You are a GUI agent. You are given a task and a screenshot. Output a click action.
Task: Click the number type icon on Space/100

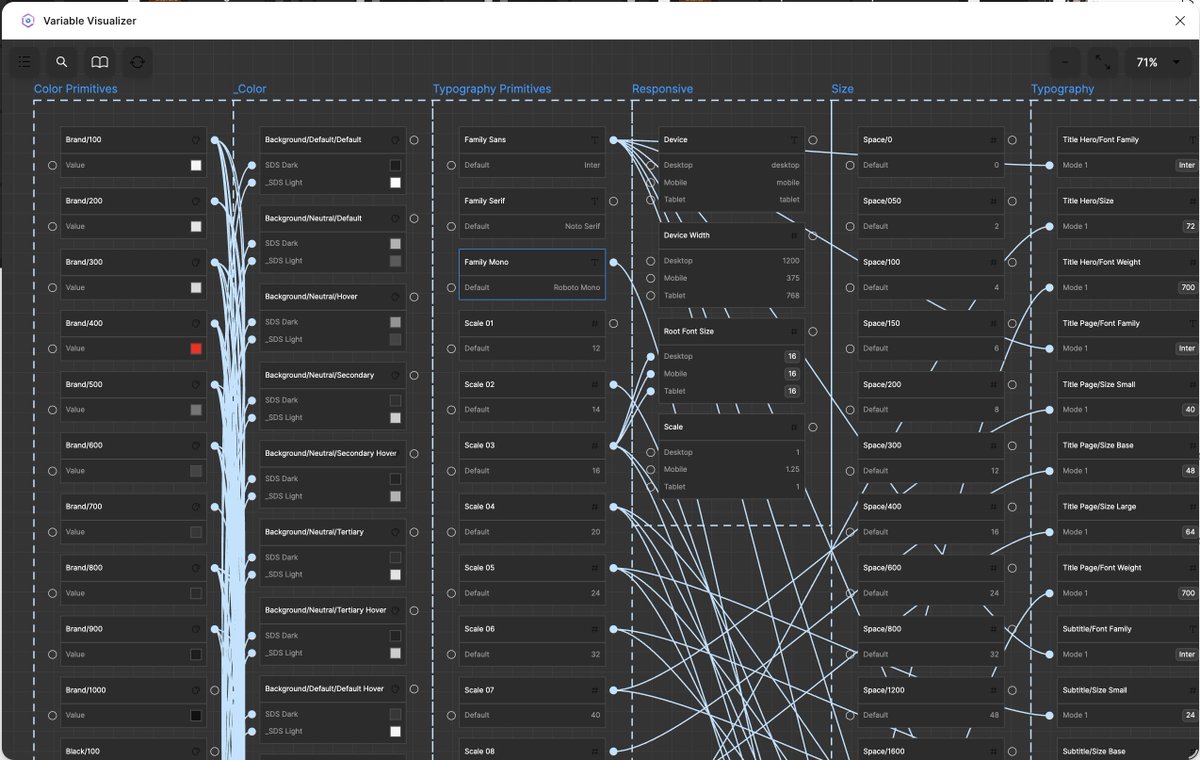pos(993,262)
